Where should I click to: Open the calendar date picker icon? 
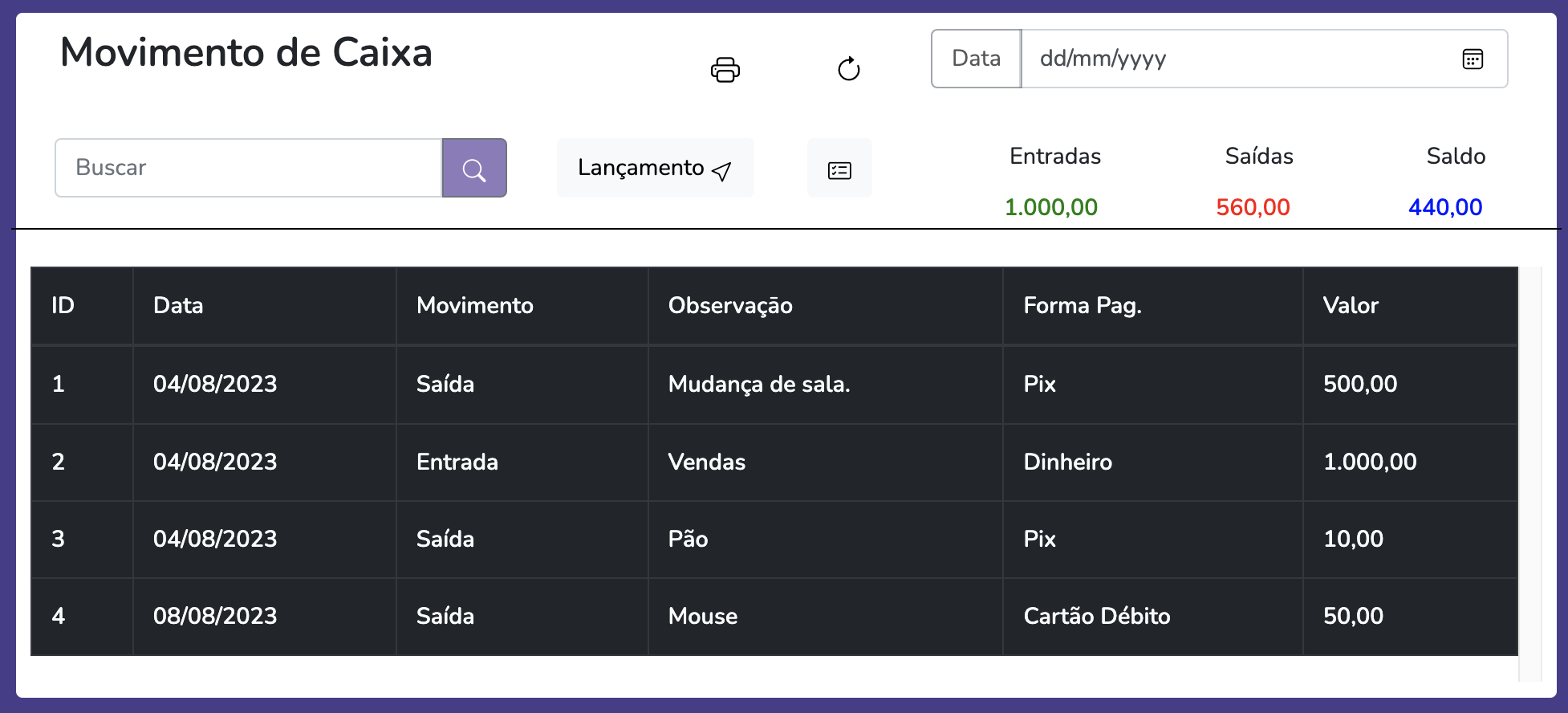pyautogui.click(x=1472, y=59)
